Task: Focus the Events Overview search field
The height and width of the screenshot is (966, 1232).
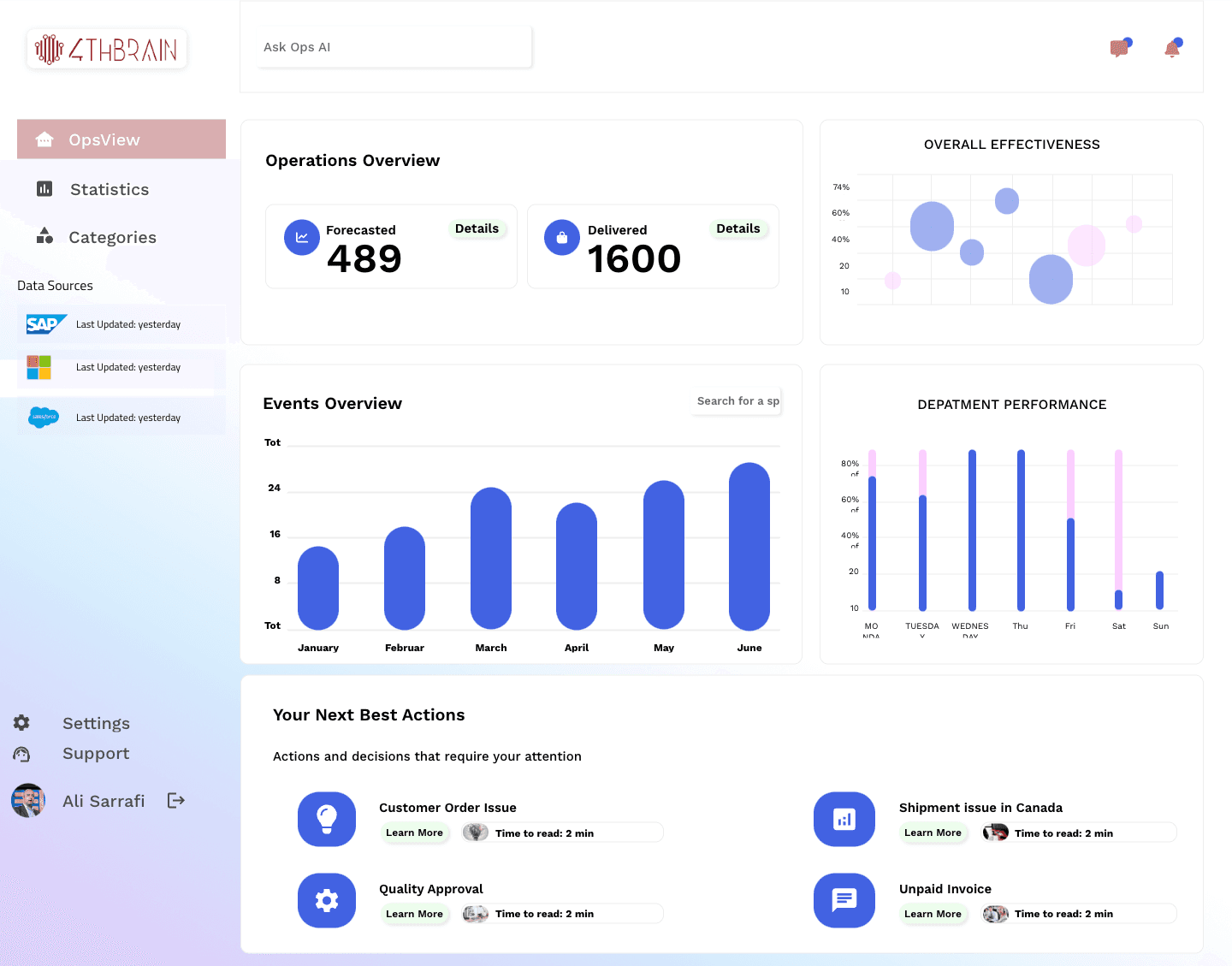Action: 737,401
